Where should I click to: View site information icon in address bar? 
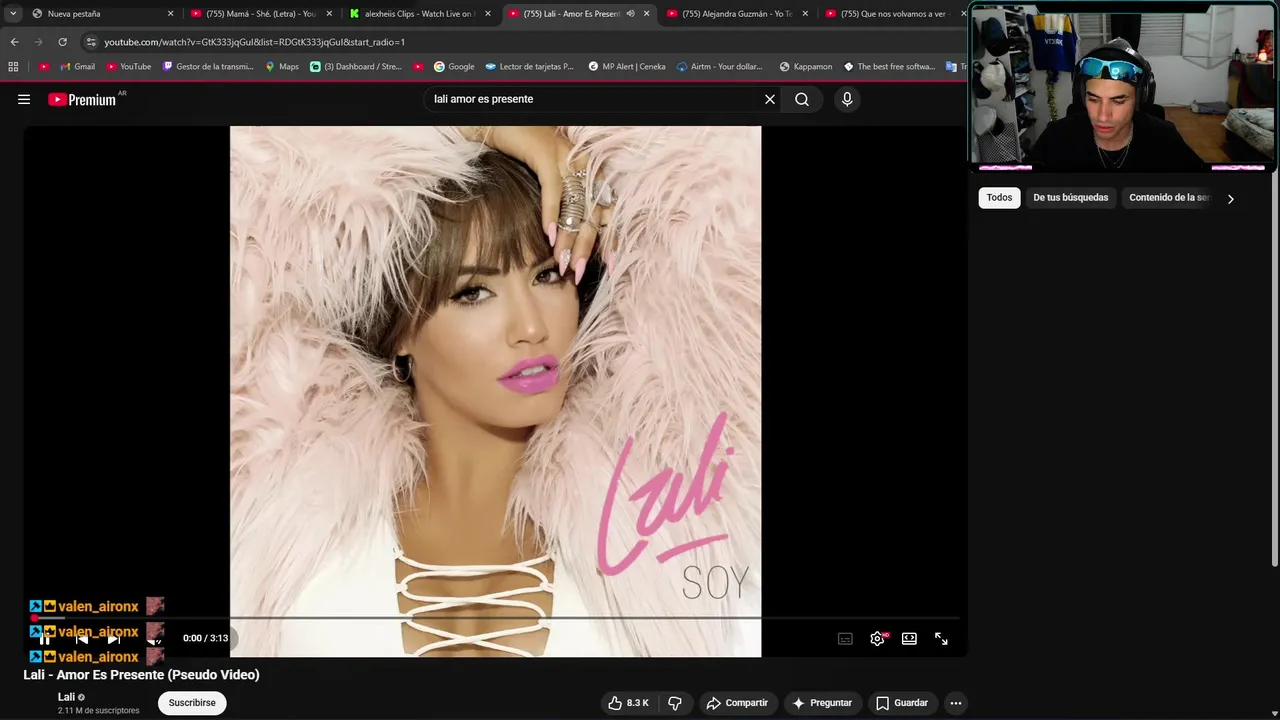point(91,42)
